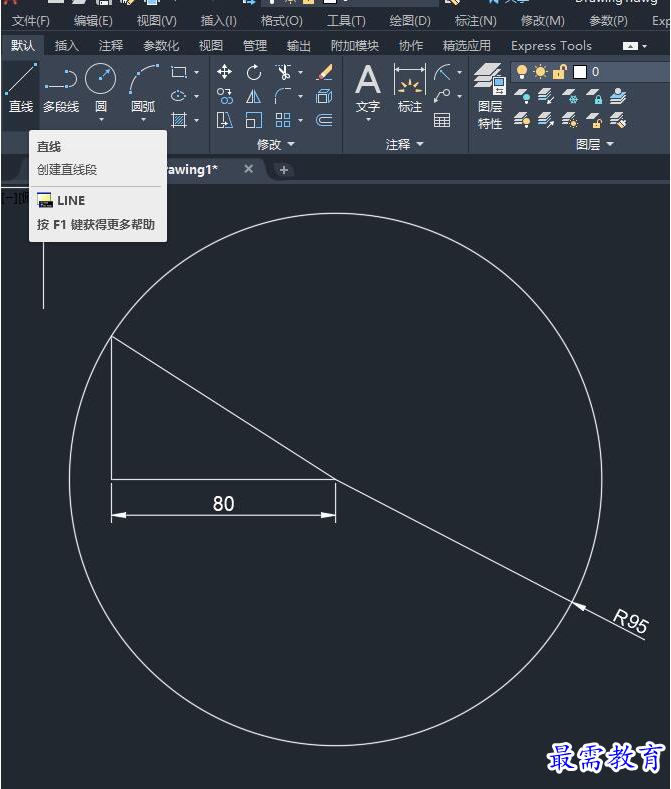Screen dimensions: 671x789
Task: Open Layer Properties (图层特性) manager
Action: 490,97
